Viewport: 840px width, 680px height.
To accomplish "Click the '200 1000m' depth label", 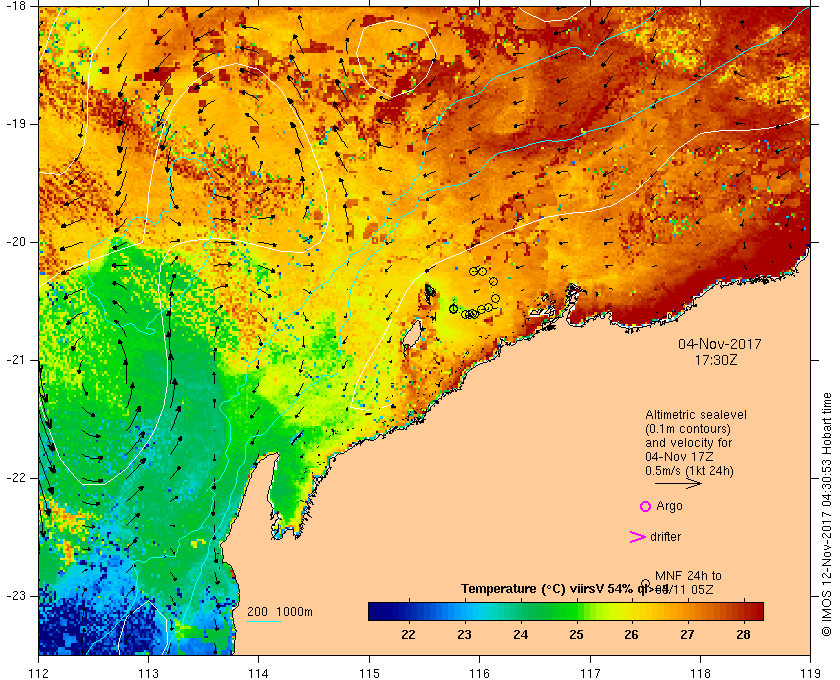I will coord(280,612).
